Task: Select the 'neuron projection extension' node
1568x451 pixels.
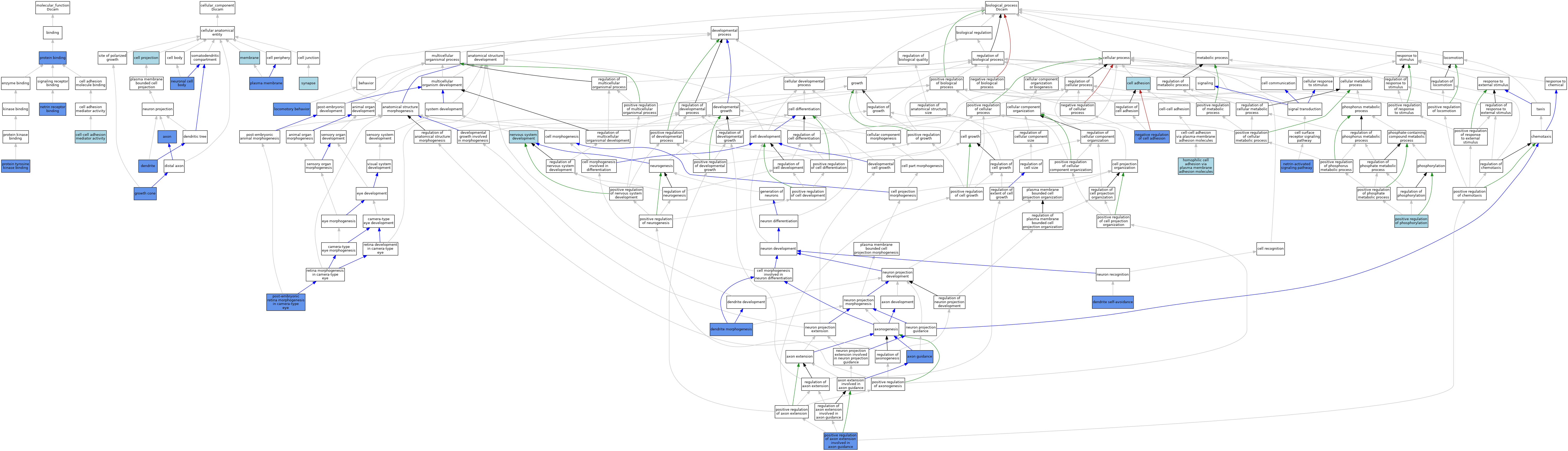Action: (x=820, y=329)
